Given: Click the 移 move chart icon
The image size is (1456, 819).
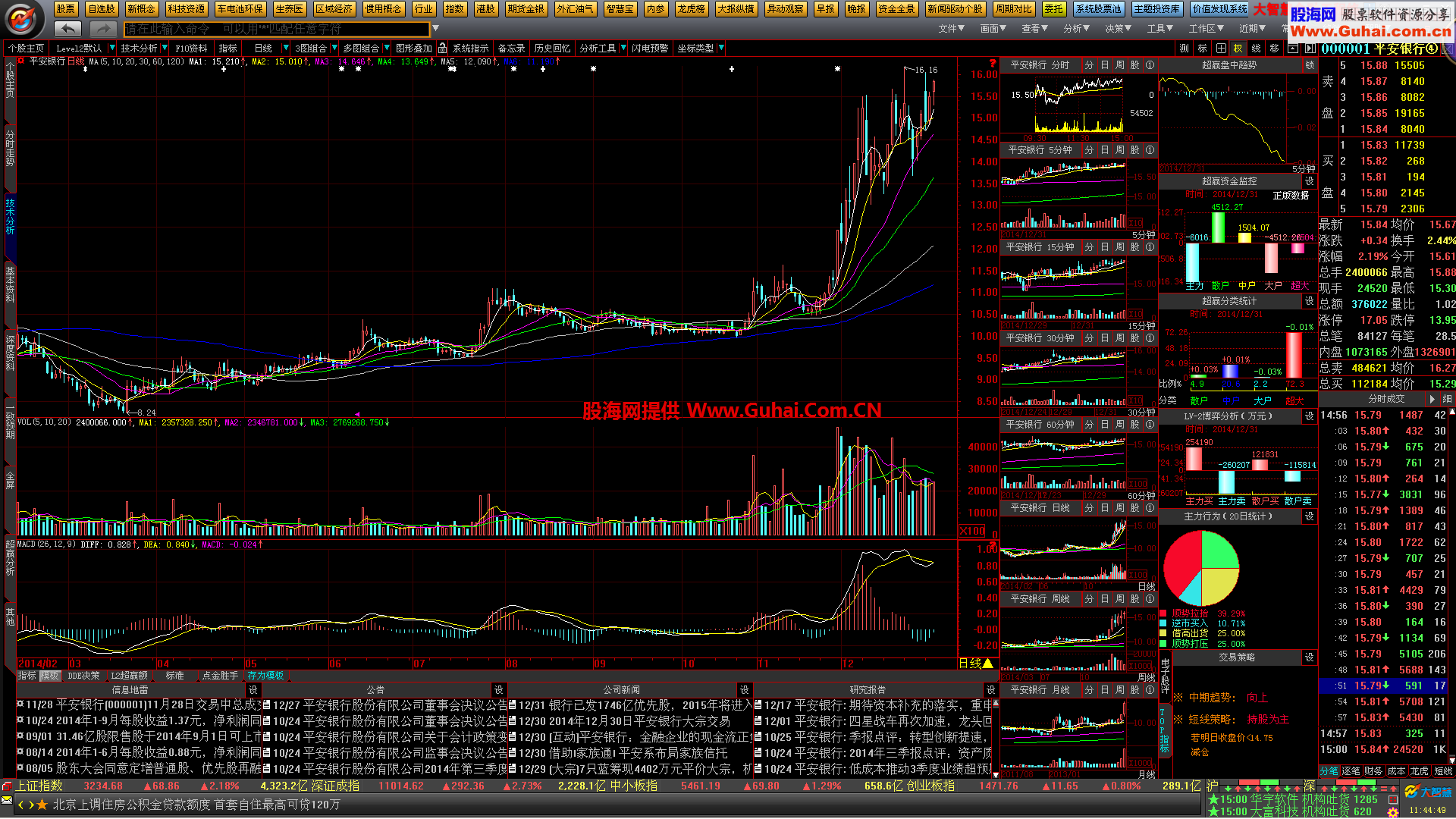Looking at the screenshot, I should [1275, 49].
